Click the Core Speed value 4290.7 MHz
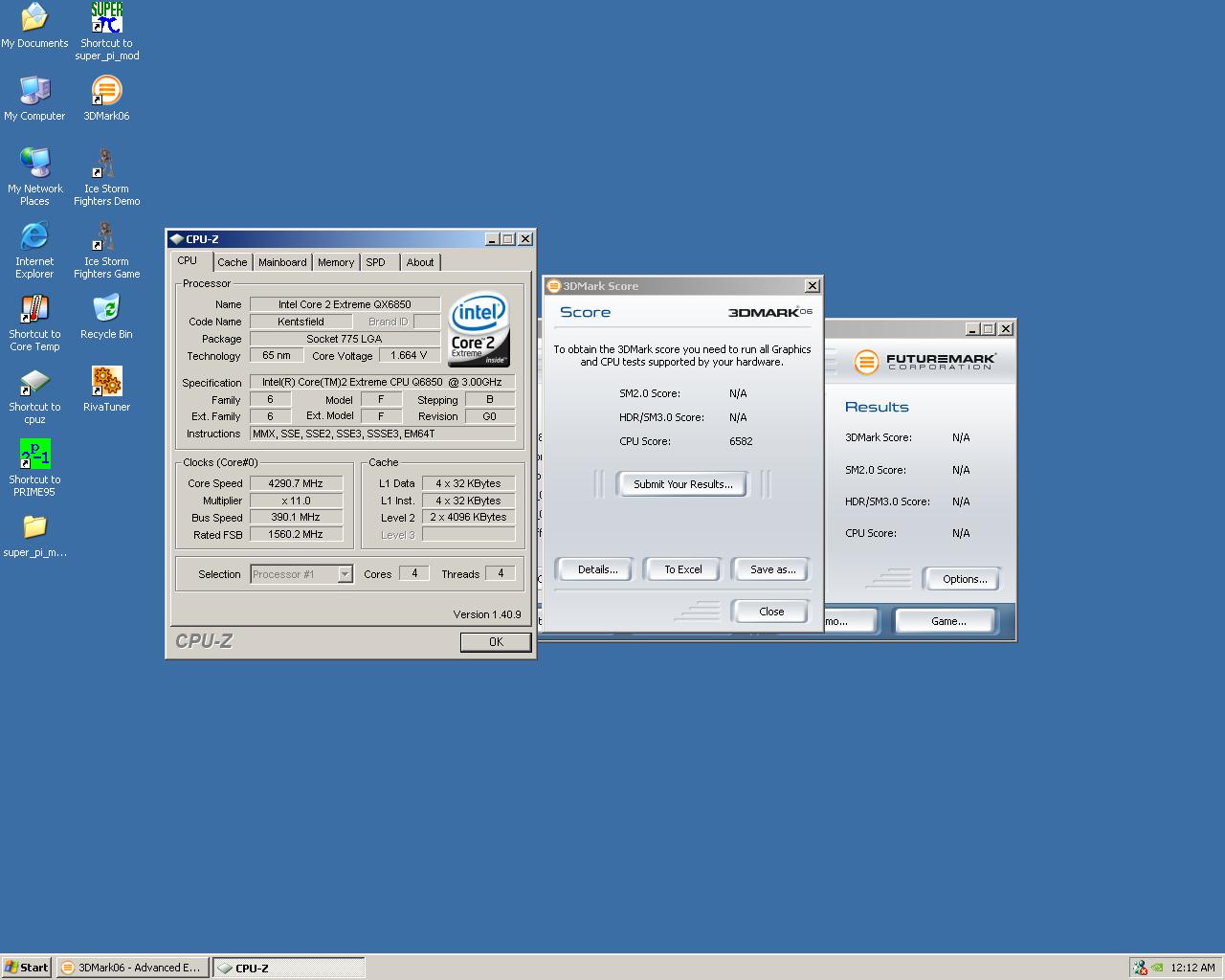Screen dimensions: 1225x980 pyautogui.click(x=296, y=483)
